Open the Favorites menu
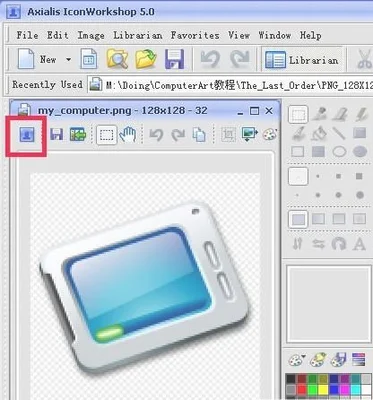Image resolution: width=373 pixels, height=400 pixels. 195,35
